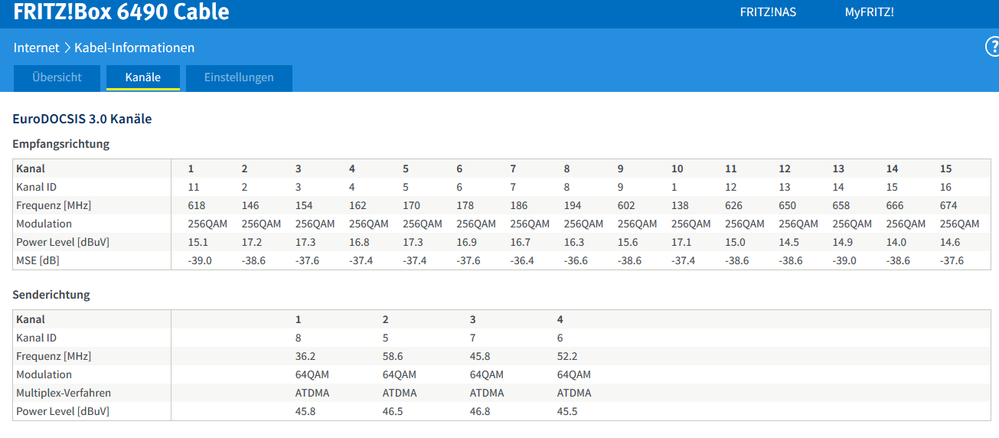Click downstream frequency value 674
The image size is (999, 438).
point(948,205)
